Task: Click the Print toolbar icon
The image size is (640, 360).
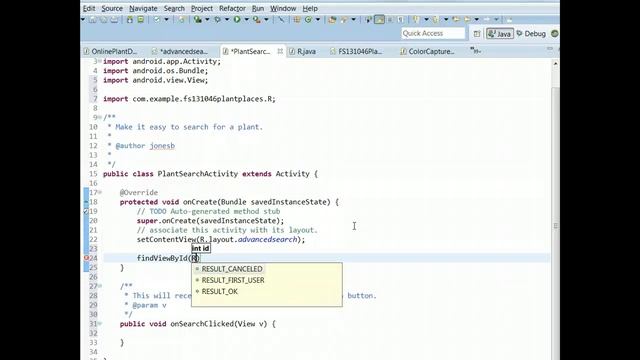Action: tap(114, 20)
